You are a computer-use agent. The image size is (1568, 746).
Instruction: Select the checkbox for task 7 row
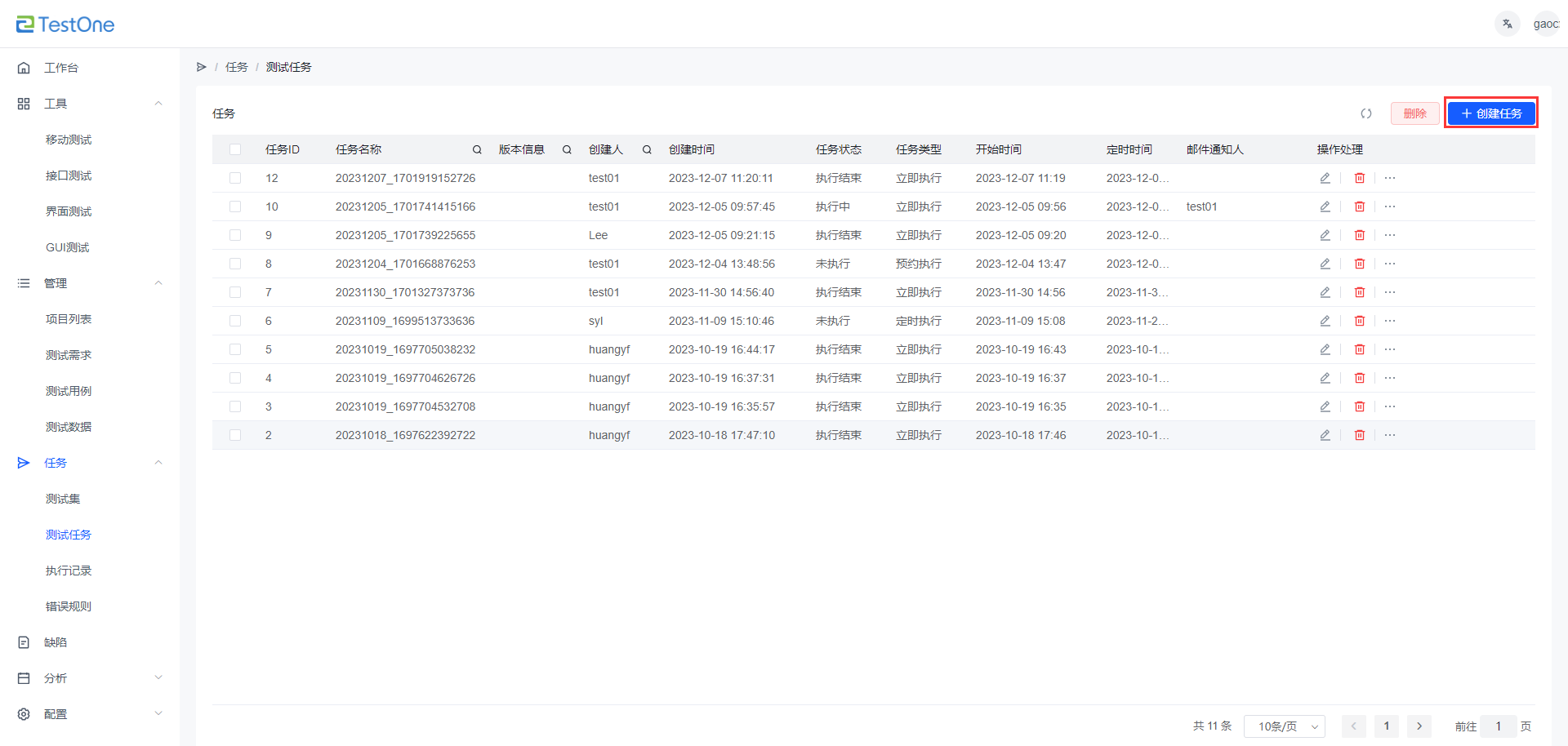(x=235, y=292)
